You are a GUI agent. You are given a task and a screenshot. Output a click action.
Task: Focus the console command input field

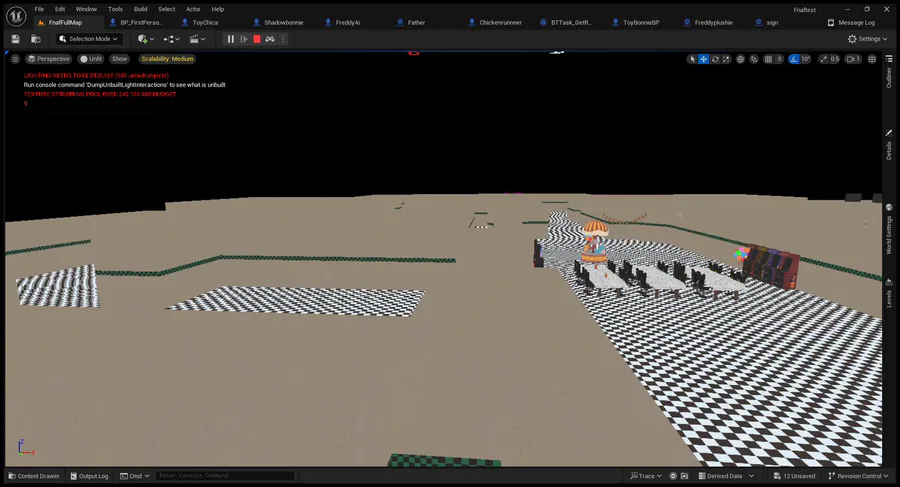225,476
